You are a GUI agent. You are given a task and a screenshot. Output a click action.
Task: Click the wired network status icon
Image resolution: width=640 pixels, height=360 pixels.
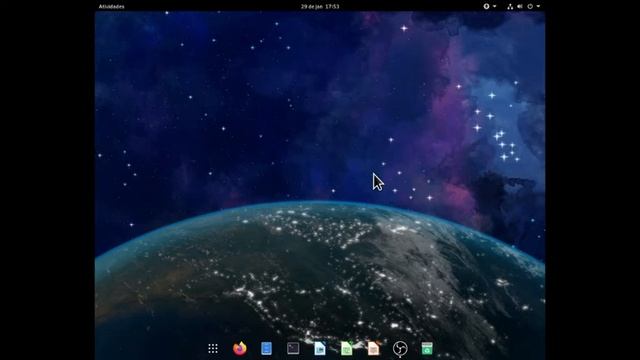pos(510,7)
